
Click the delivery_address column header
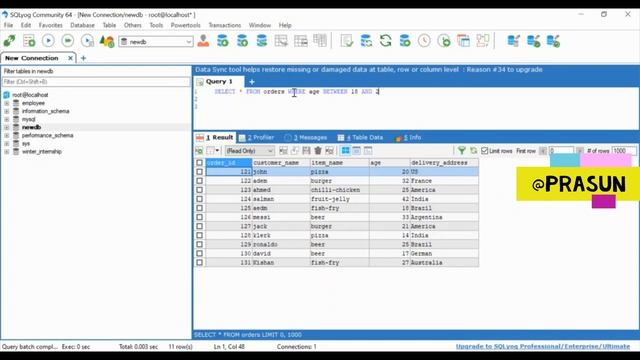point(444,162)
